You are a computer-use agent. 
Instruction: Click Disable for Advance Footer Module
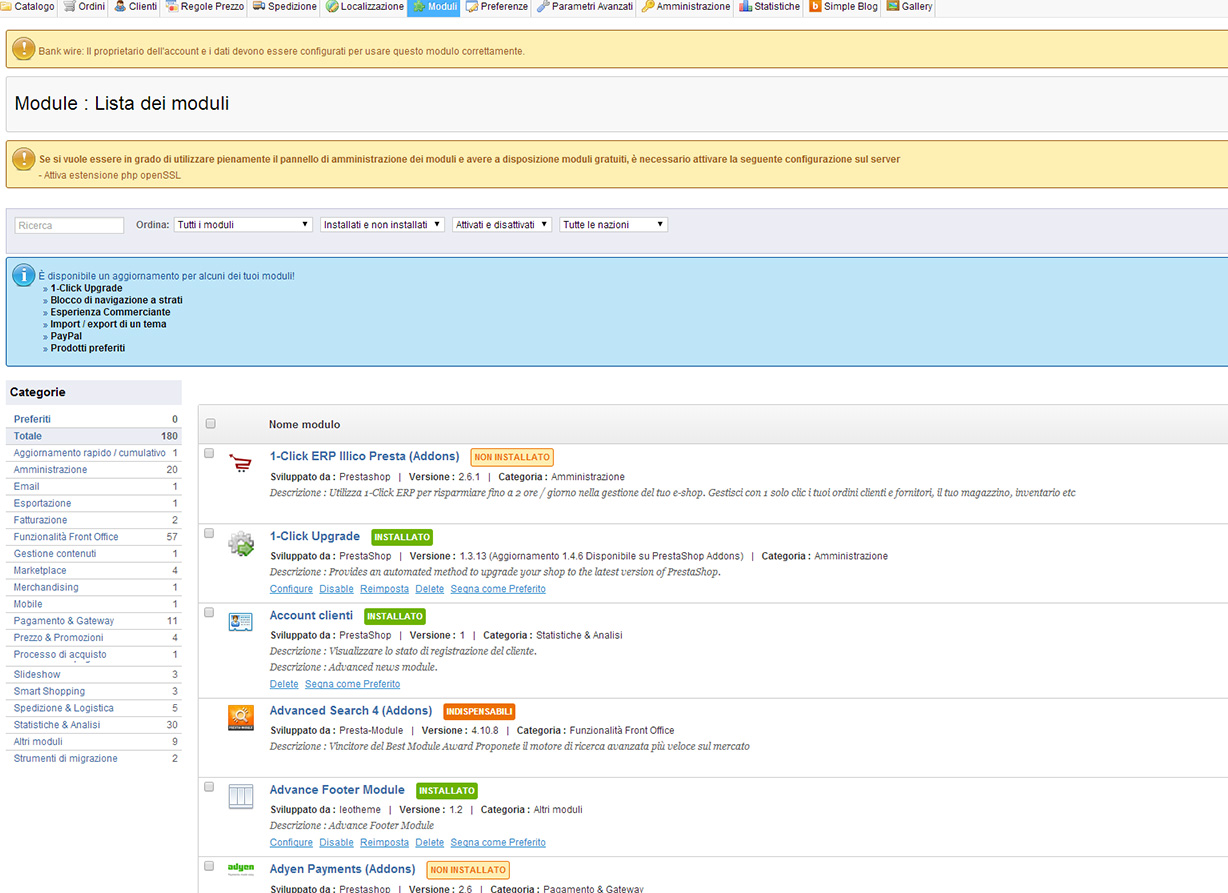click(x=337, y=843)
